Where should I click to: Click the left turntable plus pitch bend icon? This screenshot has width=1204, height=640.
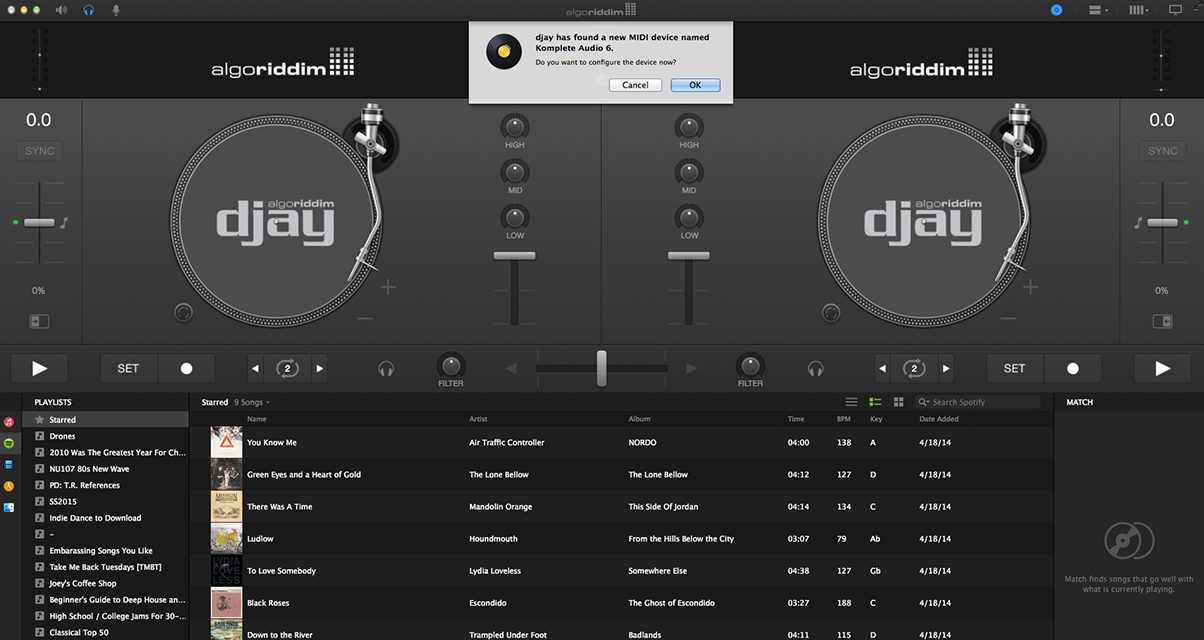click(388, 288)
